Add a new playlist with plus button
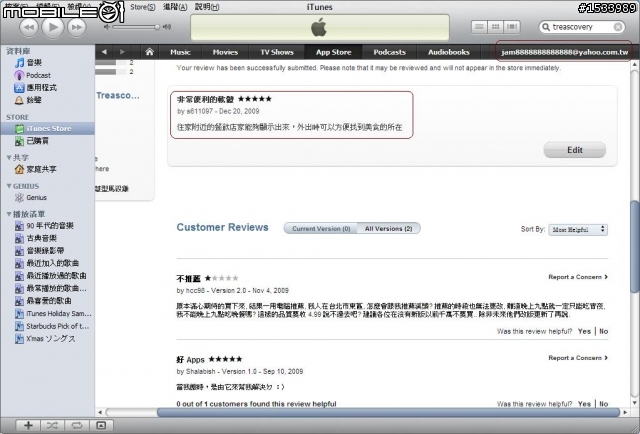Screen dimensions: 640x434 [x=28, y=425]
